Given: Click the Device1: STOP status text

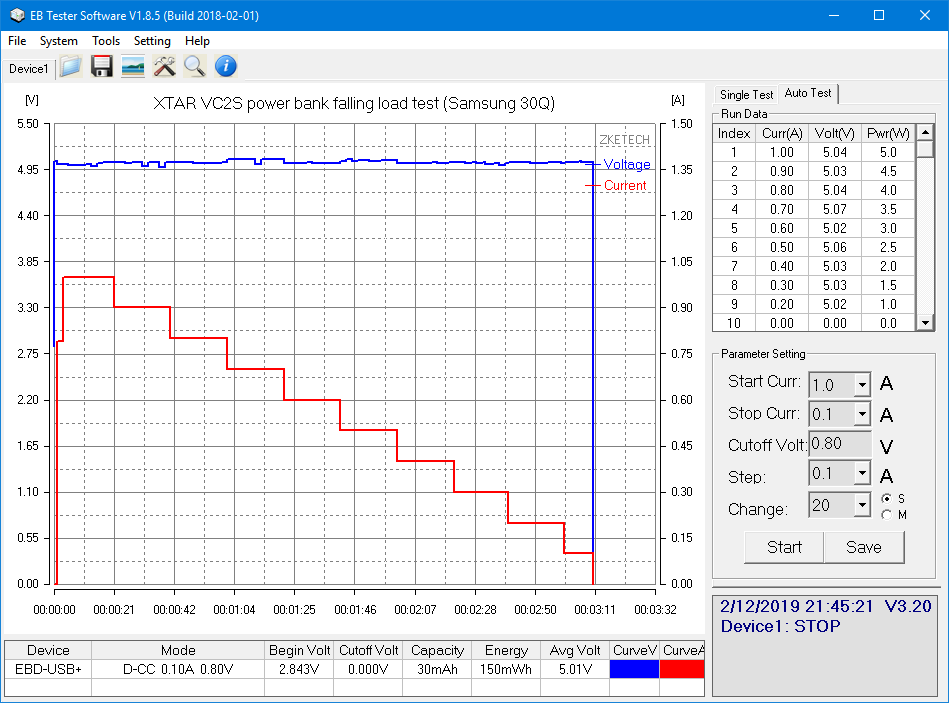Looking at the screenshot, I should click(781, 626).
